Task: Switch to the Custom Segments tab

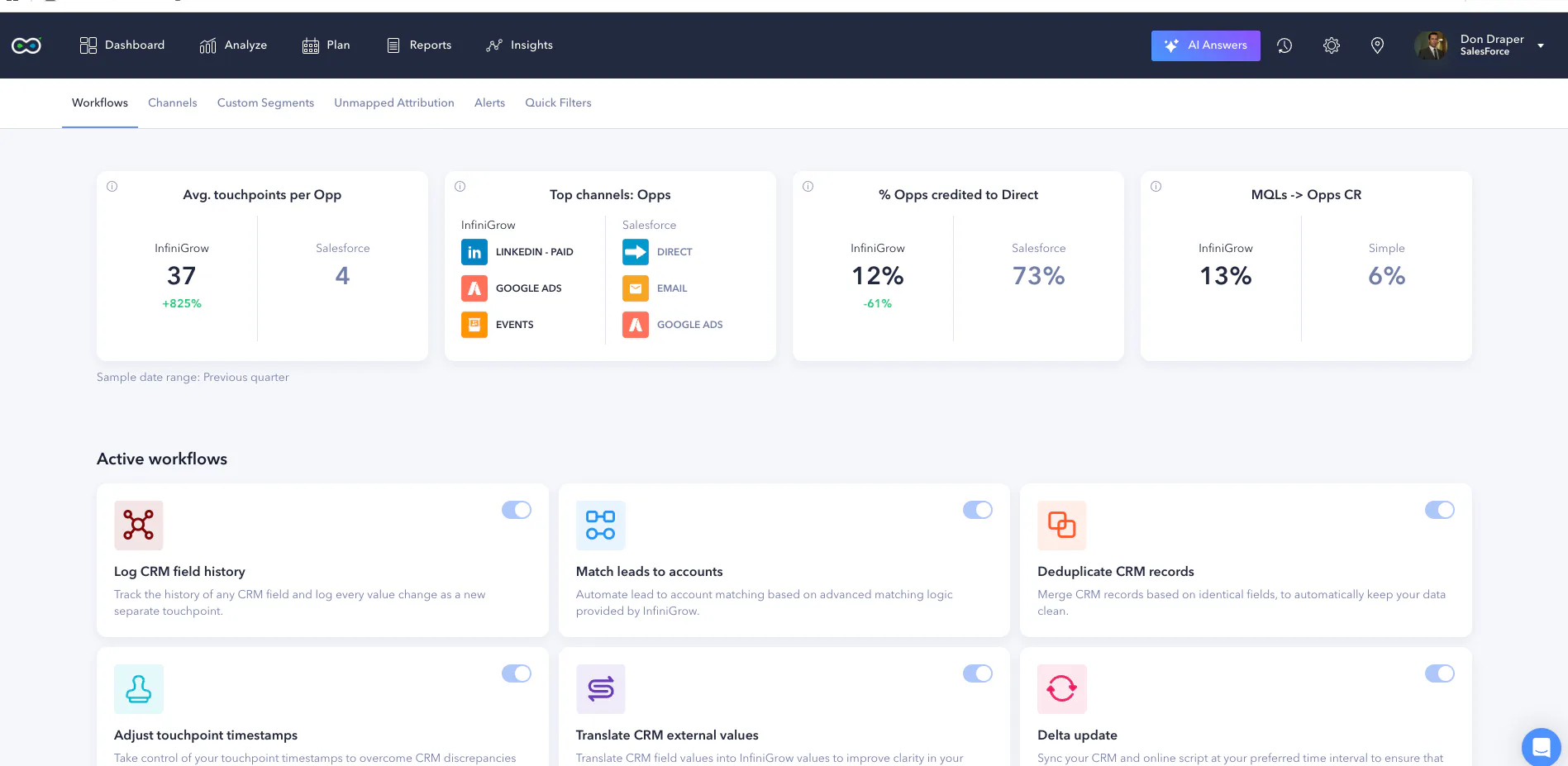Action: click(x=265, y=102)
